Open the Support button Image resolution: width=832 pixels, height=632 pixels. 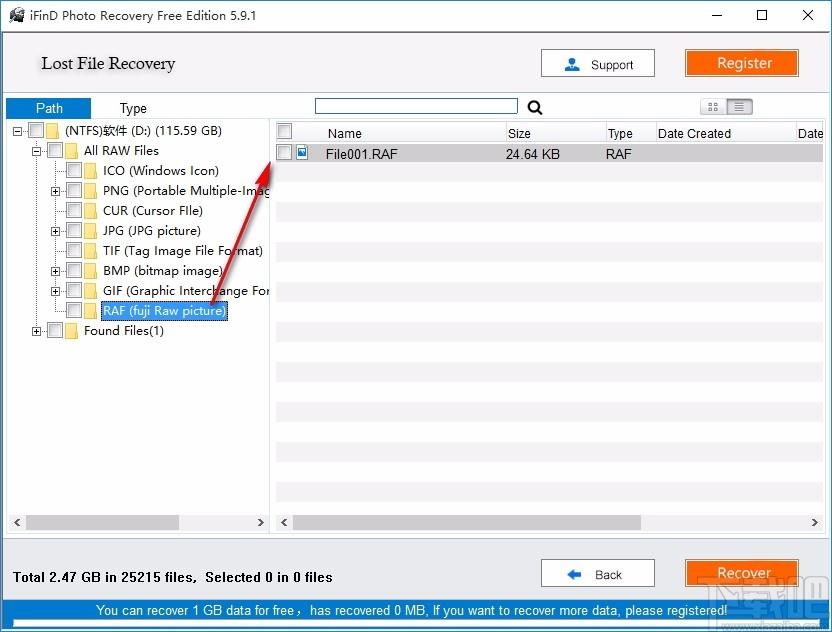597,64
